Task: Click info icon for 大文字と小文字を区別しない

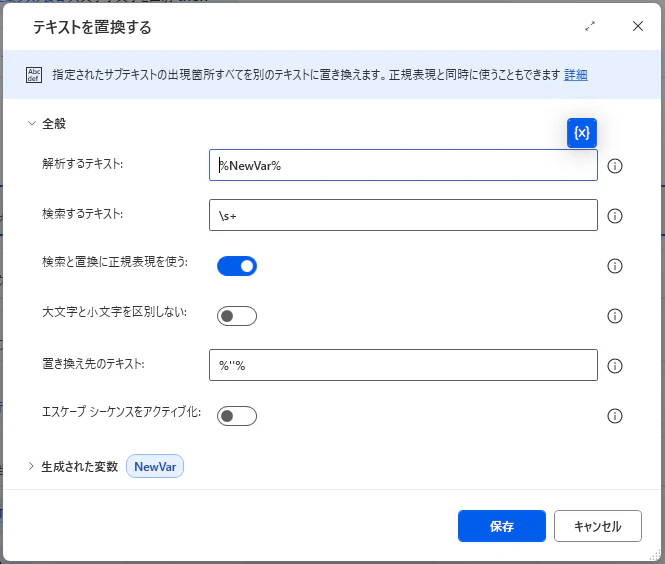Action: pos(615,316)
